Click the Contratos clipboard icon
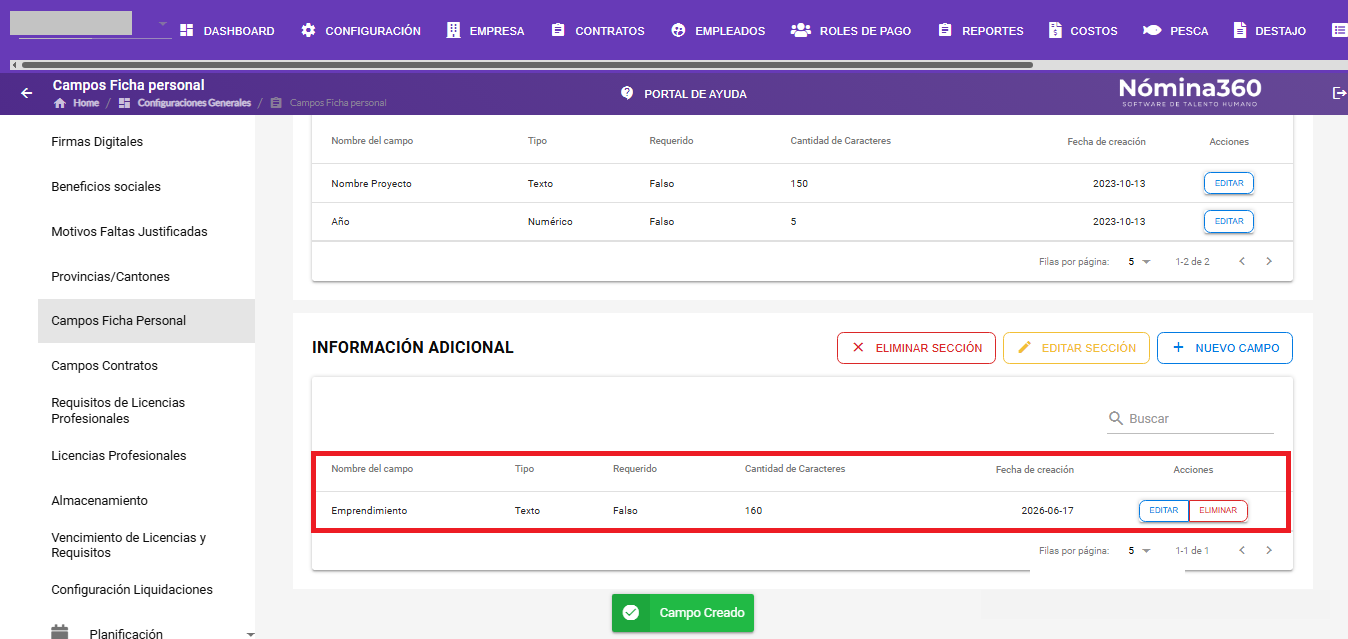The image size is (1348, 639). click(558, 31)
